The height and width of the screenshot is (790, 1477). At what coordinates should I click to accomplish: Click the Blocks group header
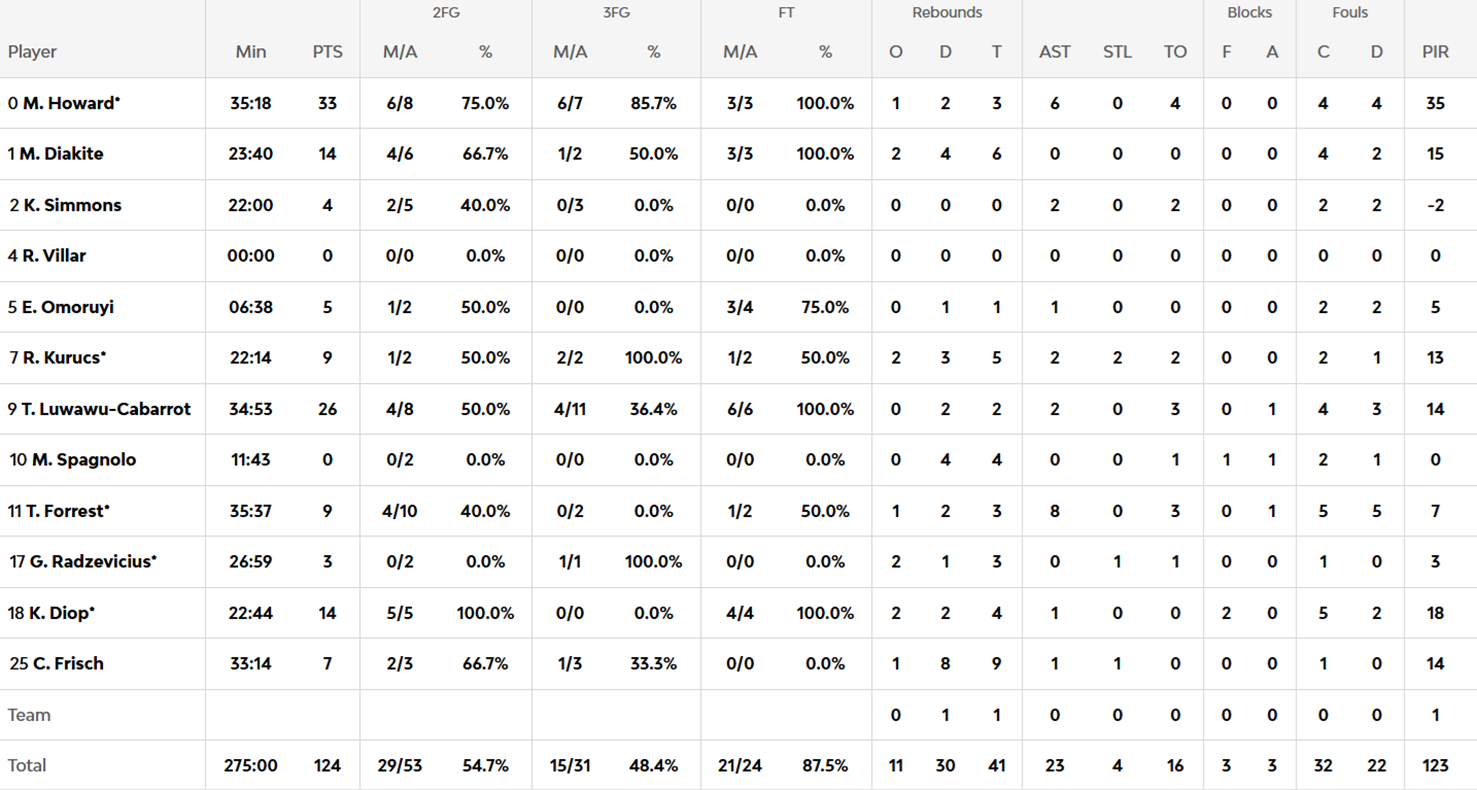1249,13
